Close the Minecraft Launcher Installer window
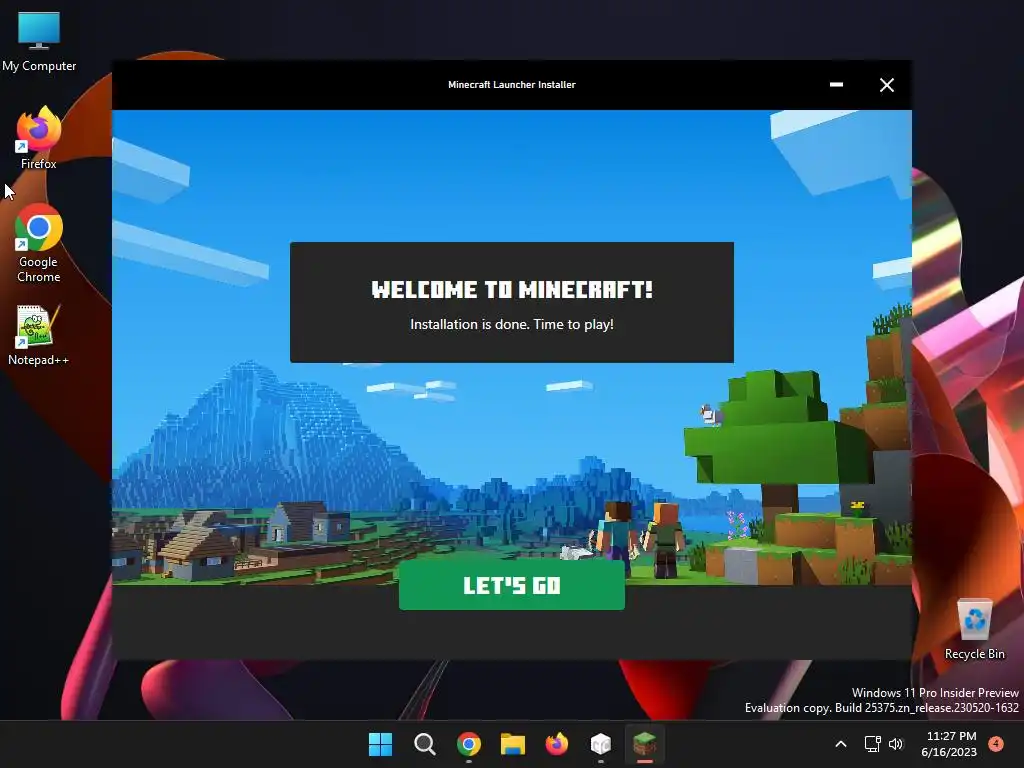 (x=886, y=85)
